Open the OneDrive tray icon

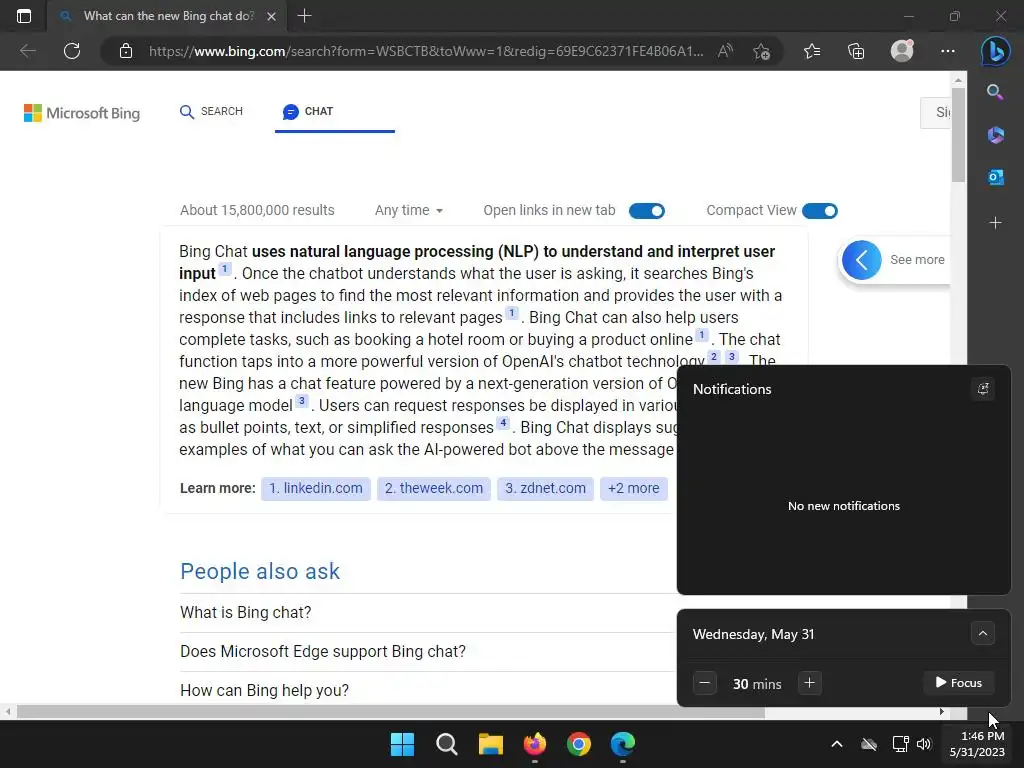[869, 744]
